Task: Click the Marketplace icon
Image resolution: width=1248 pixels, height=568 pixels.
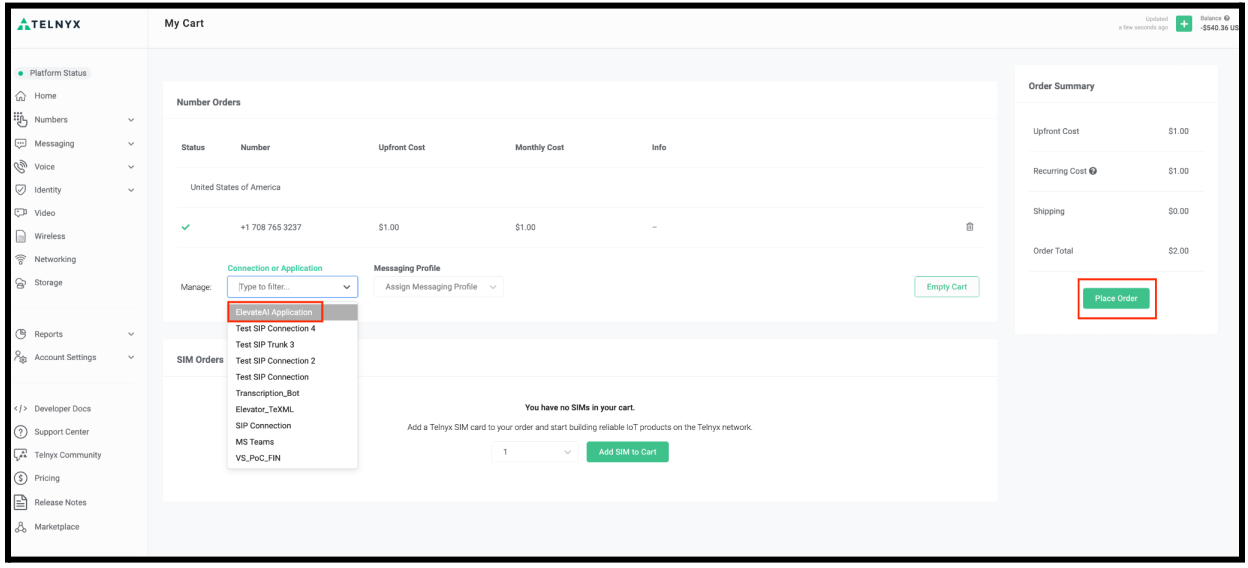Action: click(20, 526)
